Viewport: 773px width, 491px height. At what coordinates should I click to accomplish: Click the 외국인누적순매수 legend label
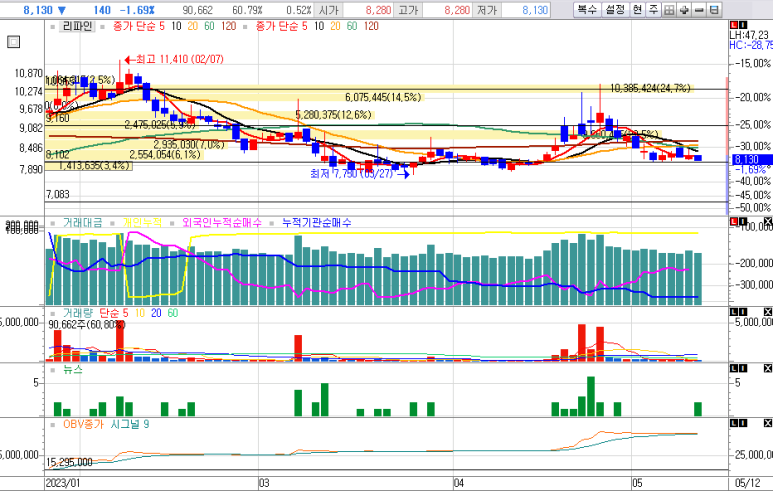point(222,223)
